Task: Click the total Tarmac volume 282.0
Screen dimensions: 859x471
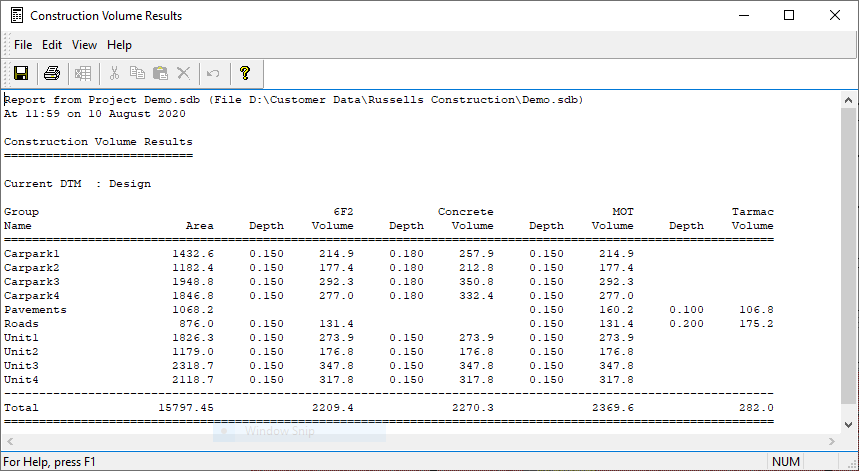Action: coord(757,407)
